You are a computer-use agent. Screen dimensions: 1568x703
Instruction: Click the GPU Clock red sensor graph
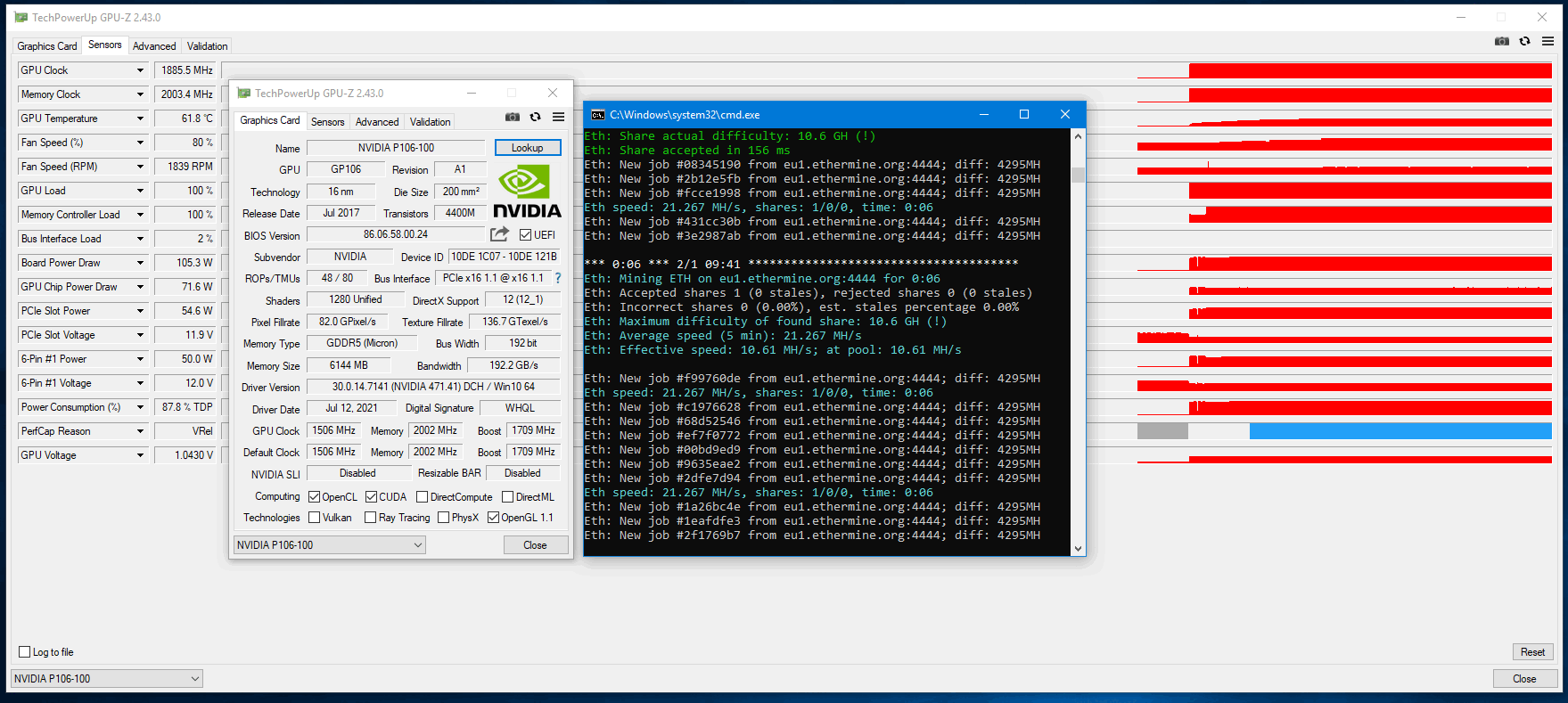1370,70
